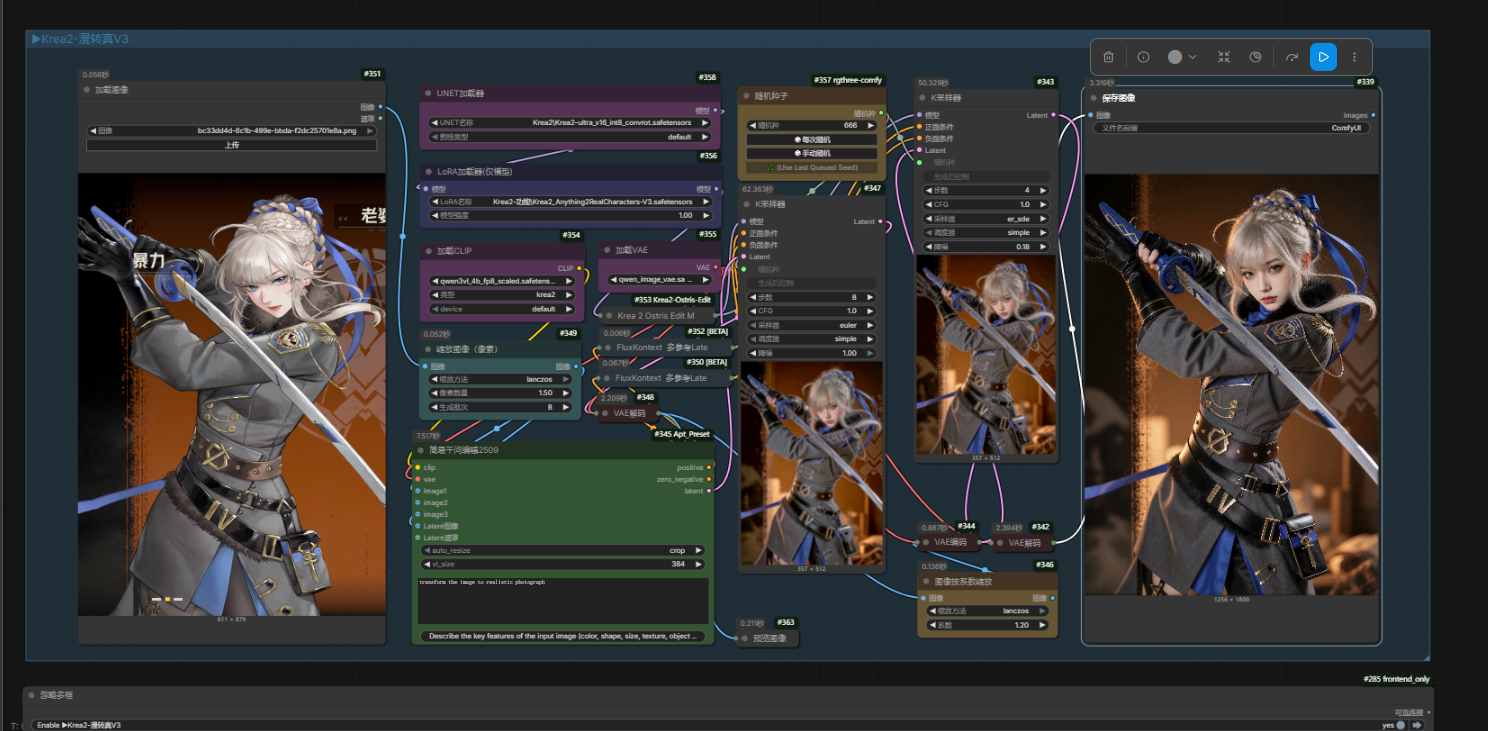Expand the color dropdown chevron in toolbox

pos(1193,57)
